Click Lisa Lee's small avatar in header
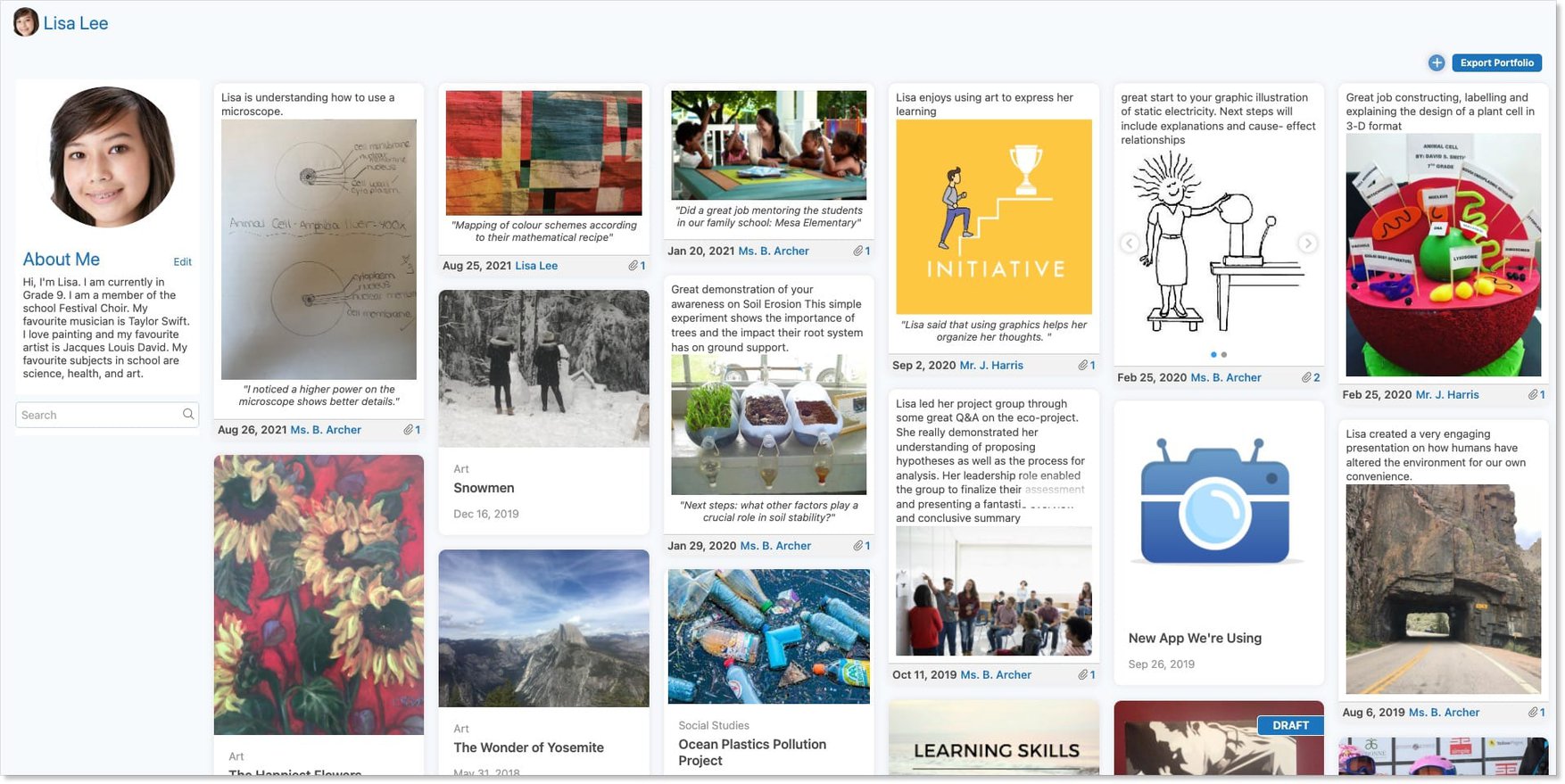 click(26, 22)
